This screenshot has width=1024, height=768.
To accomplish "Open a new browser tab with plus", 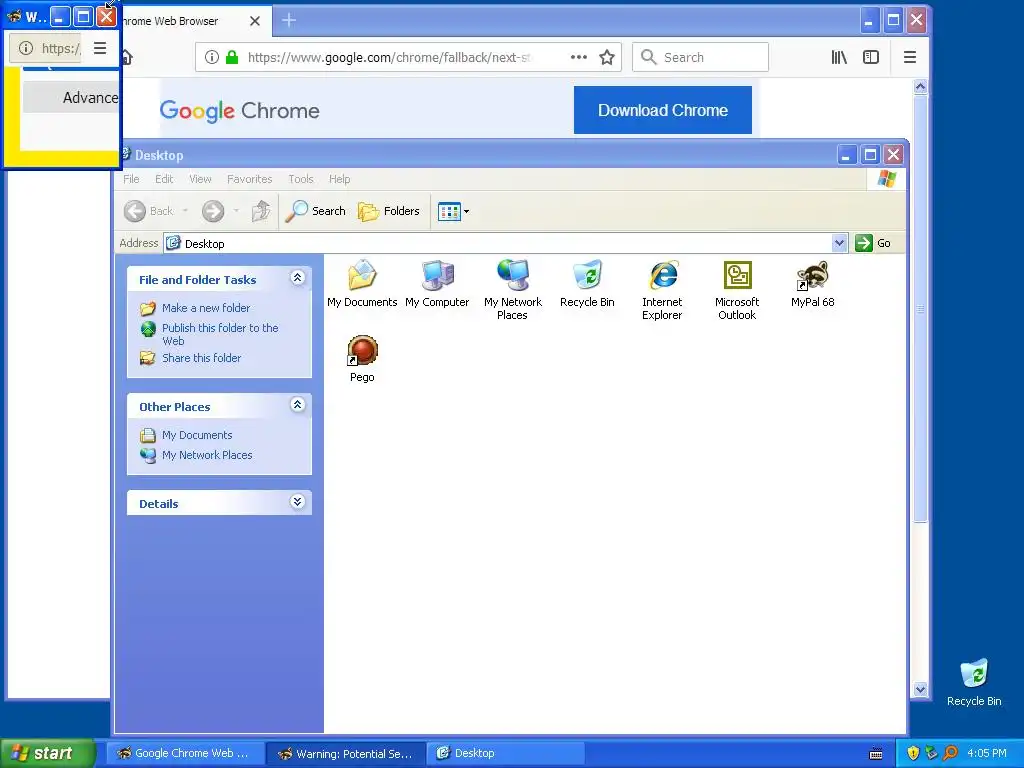I will (289, 21).
